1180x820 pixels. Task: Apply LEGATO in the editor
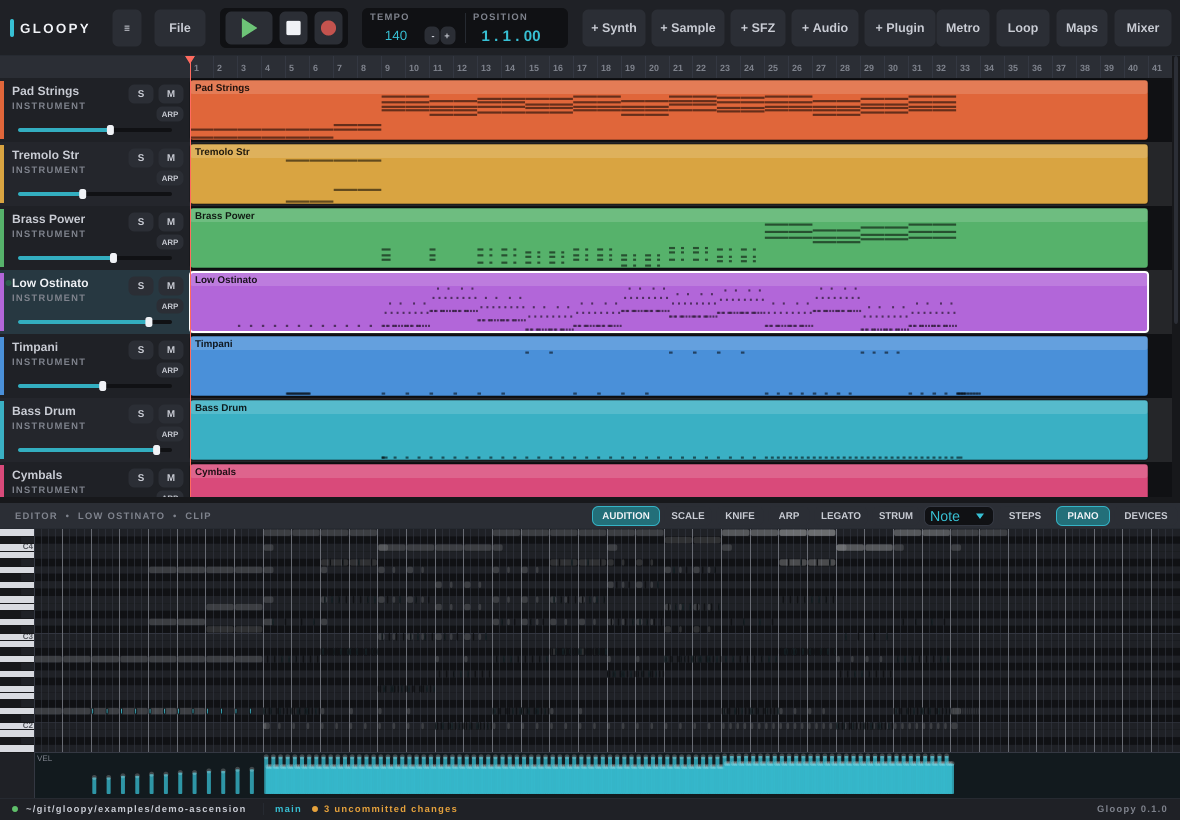pyautogui.click(x=841, y=515)
